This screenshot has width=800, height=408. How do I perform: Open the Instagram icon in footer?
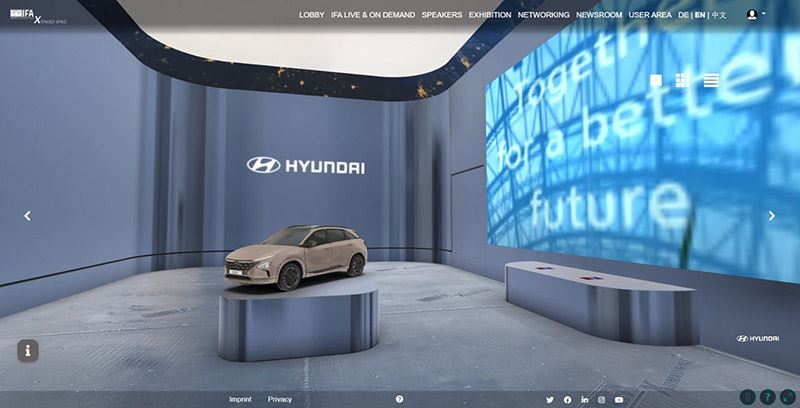point(601,400)
